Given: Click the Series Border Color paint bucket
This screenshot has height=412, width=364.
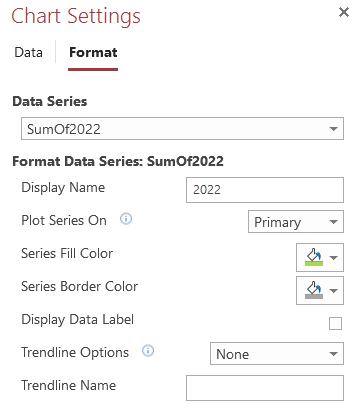Looking at the screenshot, I should 314,290.
